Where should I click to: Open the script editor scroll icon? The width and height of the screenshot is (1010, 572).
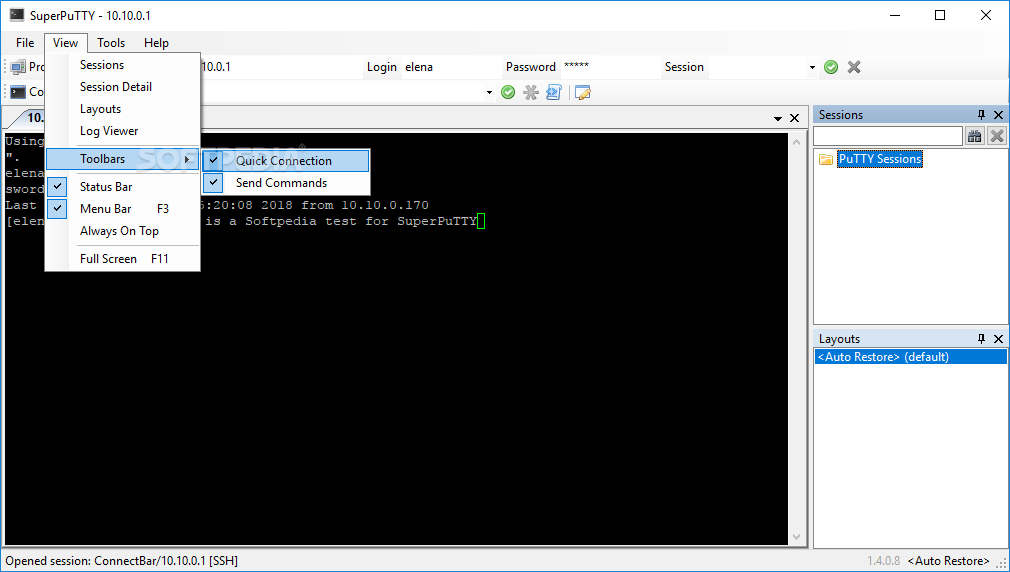pyautogui.click(x=553, y=93)
